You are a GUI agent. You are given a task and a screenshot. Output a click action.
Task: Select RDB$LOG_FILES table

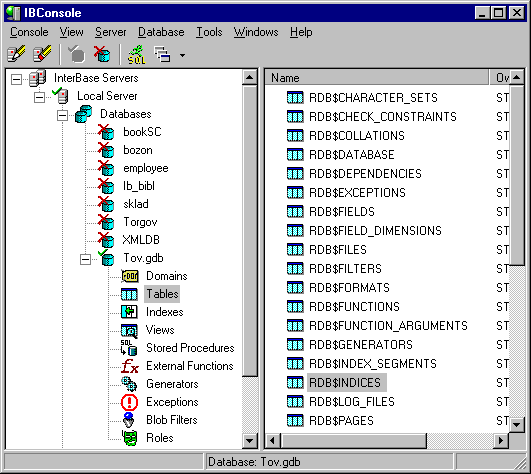[352, 402]
